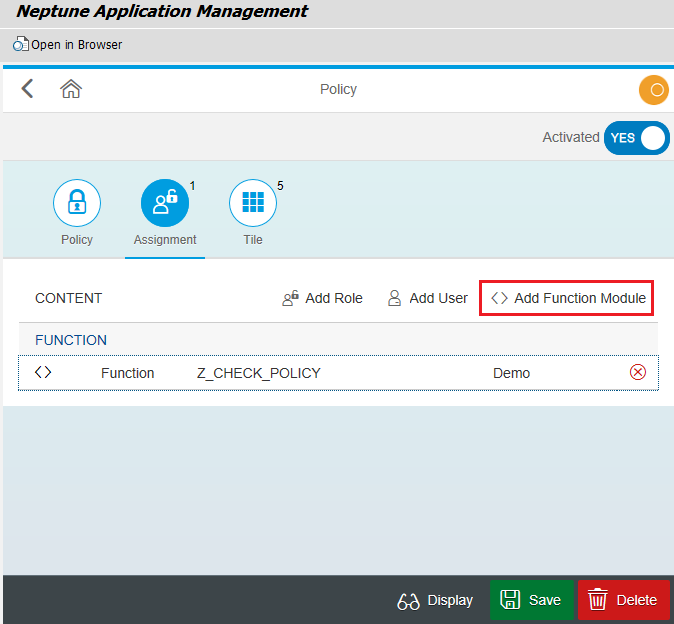Switch to the Assignment tab
The width and height of the screenshot is (674, 624).
pyautogui.click(x=165, y=213)
